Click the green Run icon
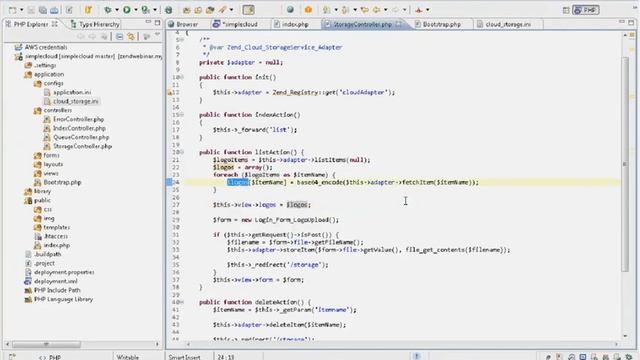 127,10
